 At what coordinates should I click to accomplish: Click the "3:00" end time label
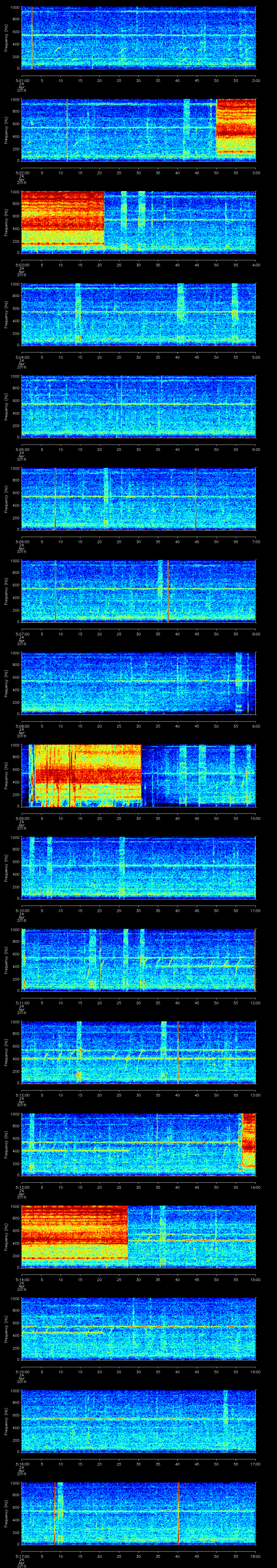coord(256,173)
